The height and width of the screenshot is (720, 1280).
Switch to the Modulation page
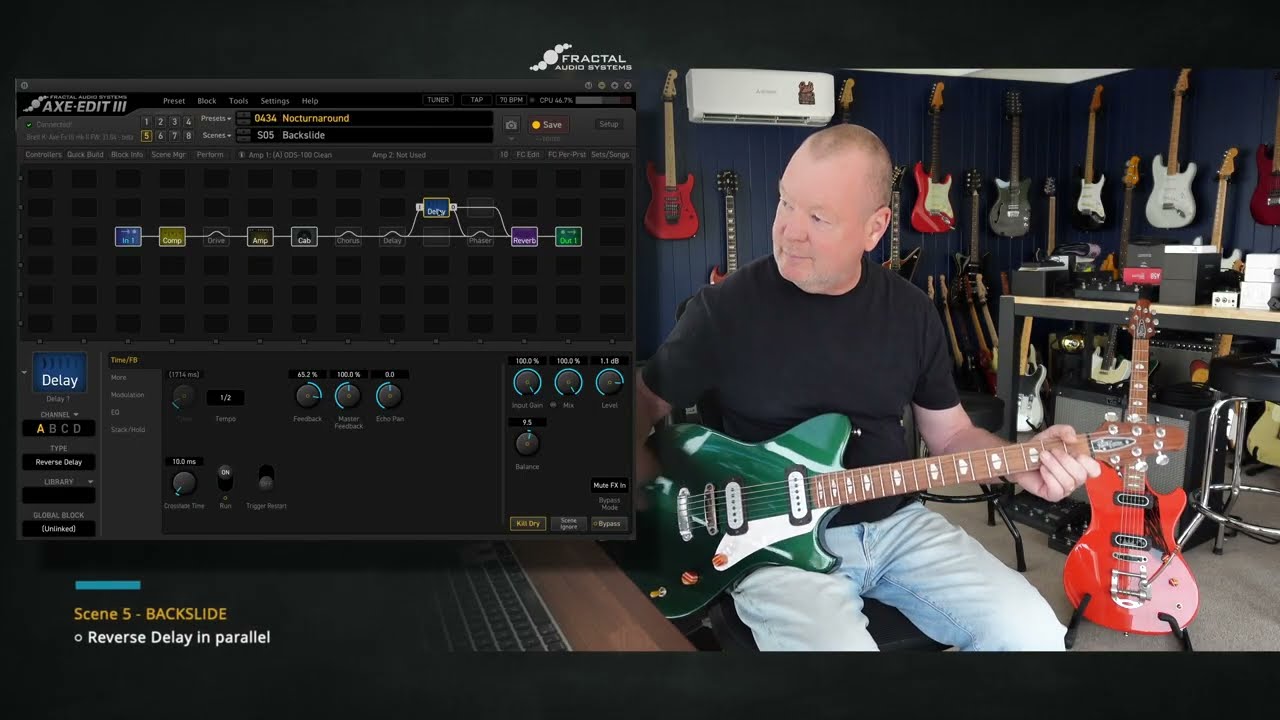(x=127, y=395)
